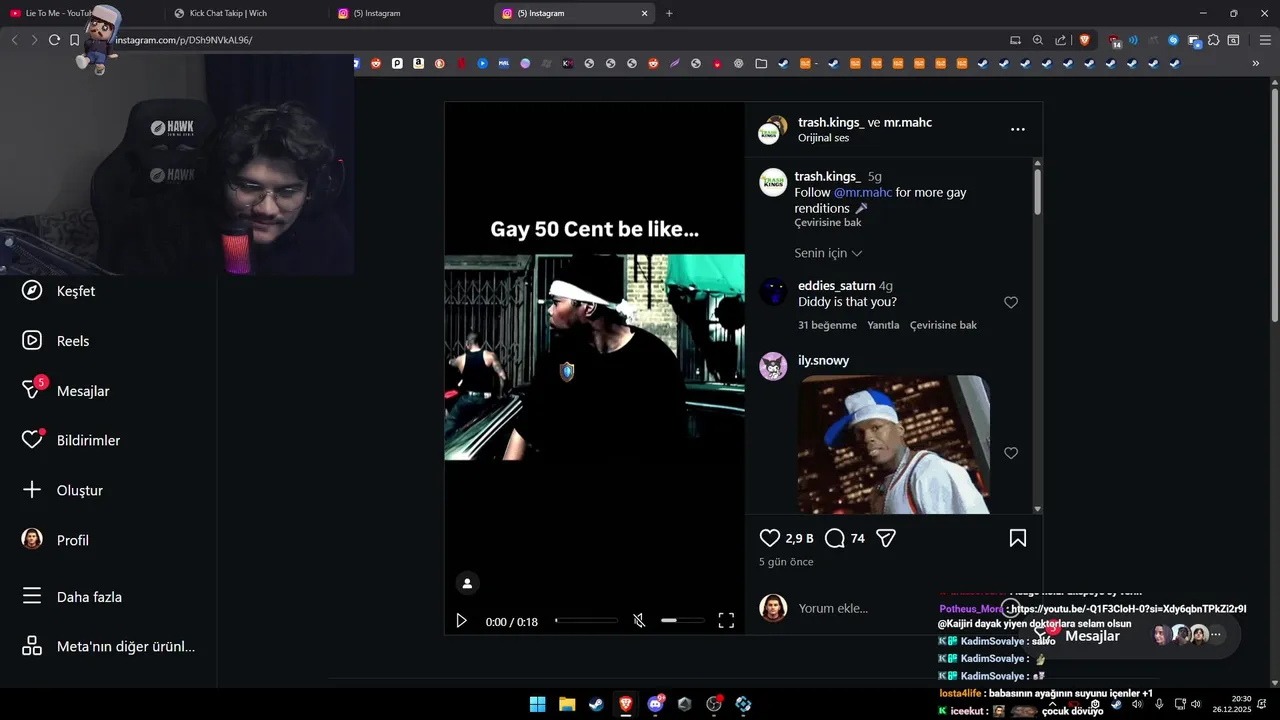Open Reels from the sidebar
The image size is (1280, 720).
(x=55, y=341)
